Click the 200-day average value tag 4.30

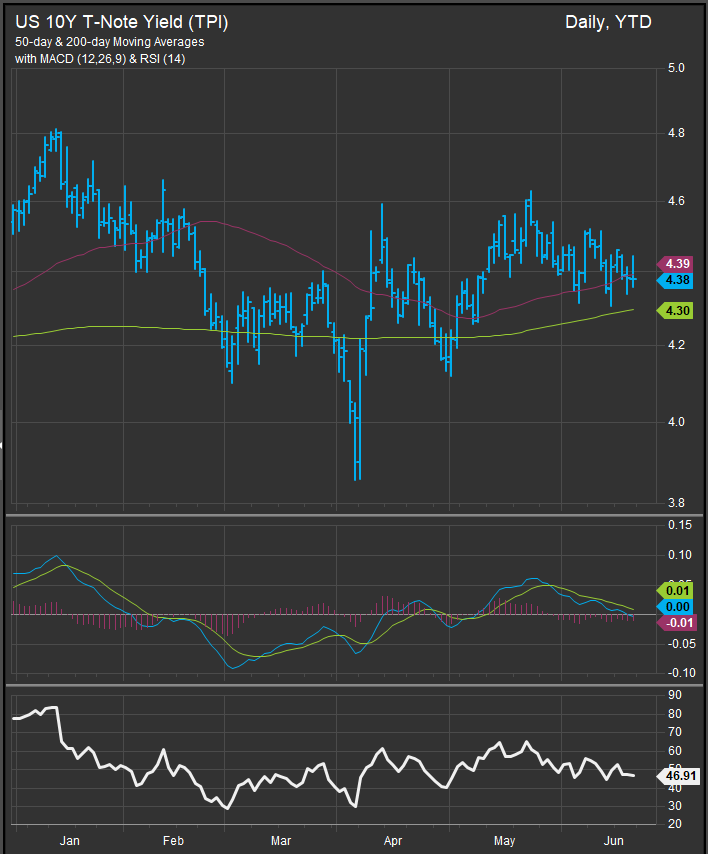click(x=675, y=310)
